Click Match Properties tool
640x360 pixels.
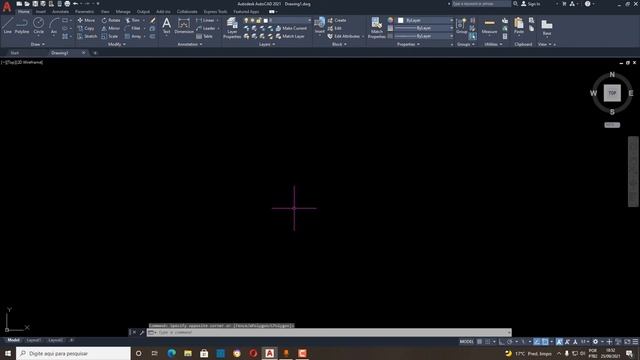[x=376, y=28]
